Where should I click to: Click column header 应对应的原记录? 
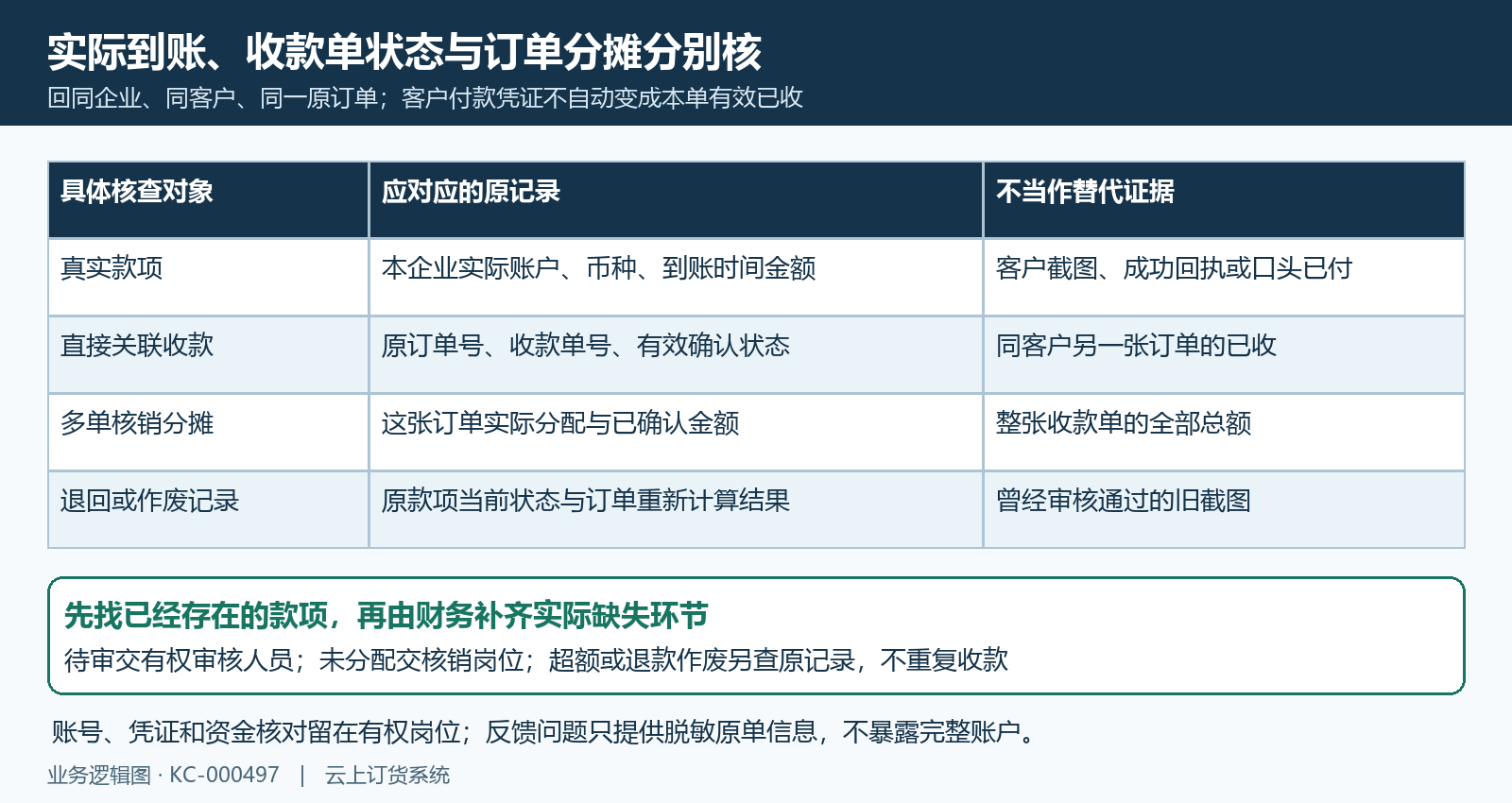(x=676, y=200)
